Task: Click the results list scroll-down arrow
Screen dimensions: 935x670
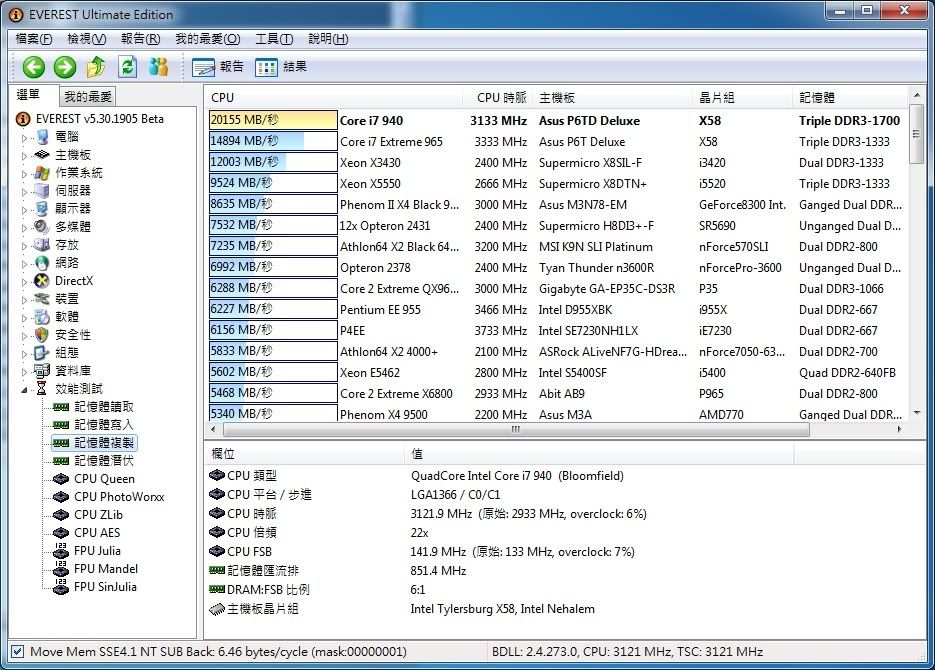Action: pos(917,412)
